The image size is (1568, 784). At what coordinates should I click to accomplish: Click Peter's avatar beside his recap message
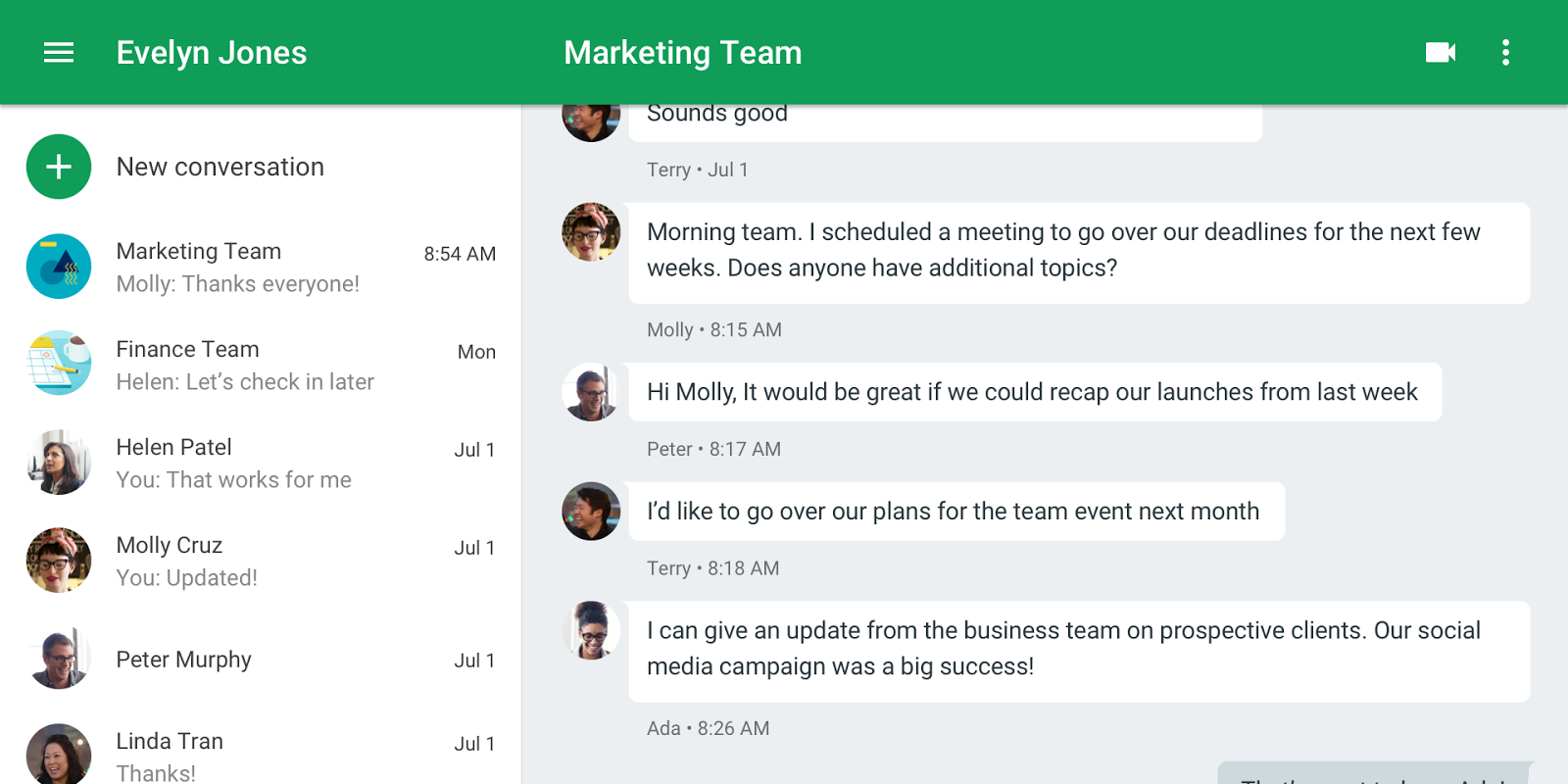(x=591, y=392)
